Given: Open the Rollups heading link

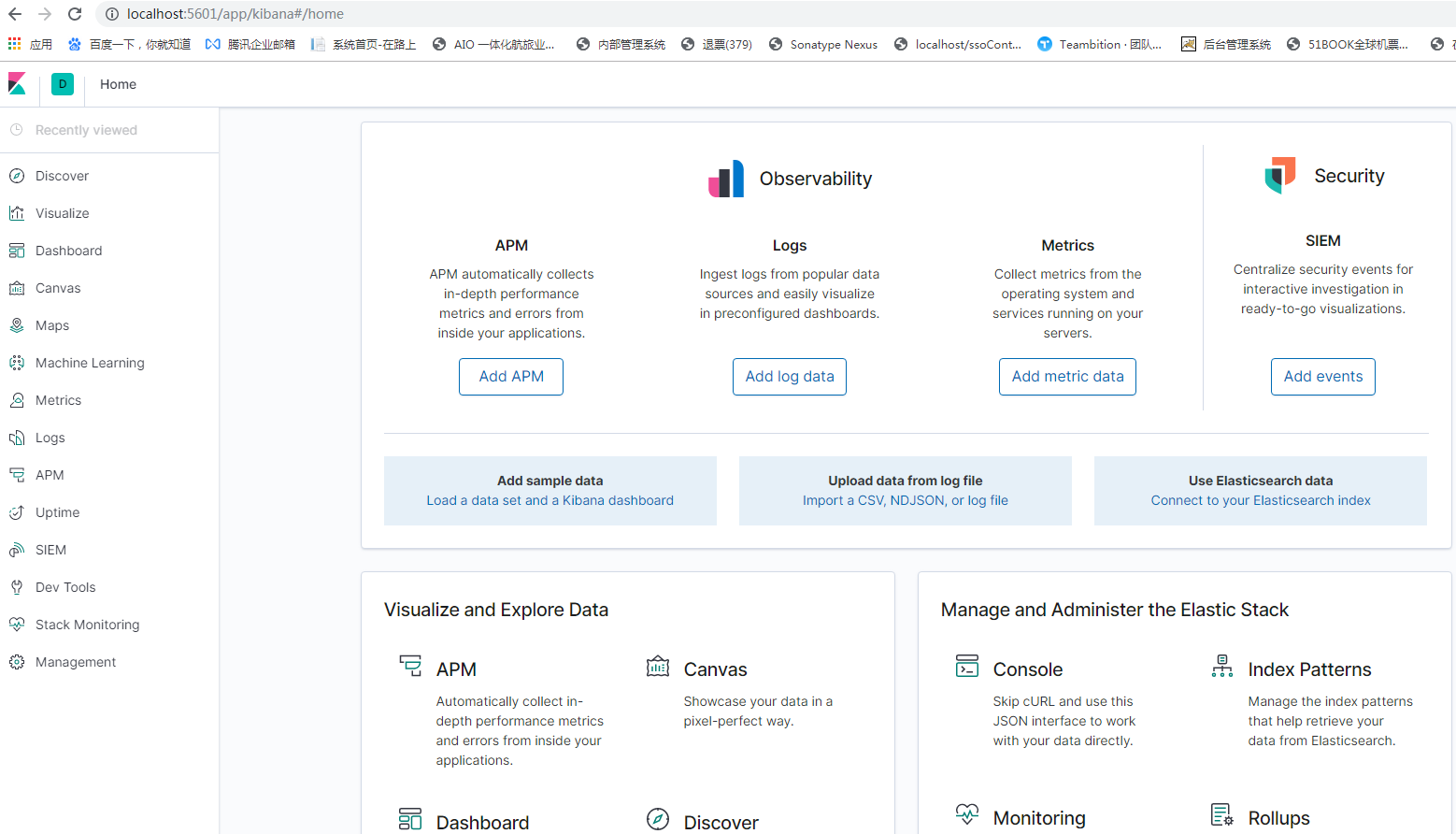Looking at the screenshot, I should 1278,818.
